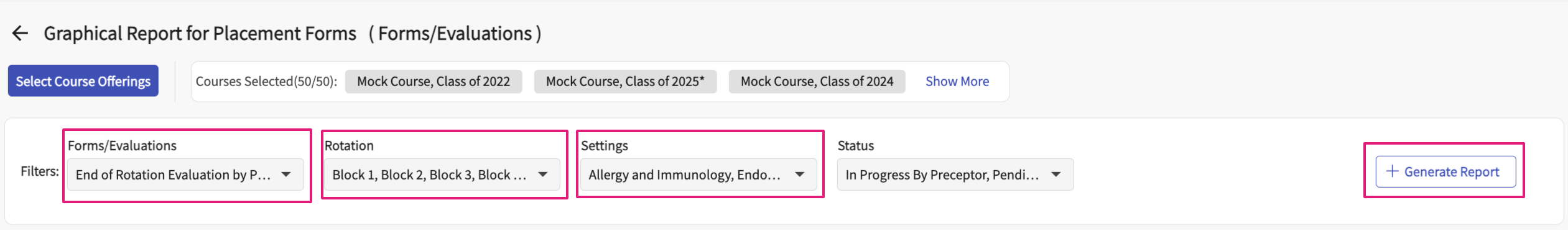This screenshot has width=1568, height=230.
Task: Open the Select Course Offerings dialog
Action: (83, 81)
